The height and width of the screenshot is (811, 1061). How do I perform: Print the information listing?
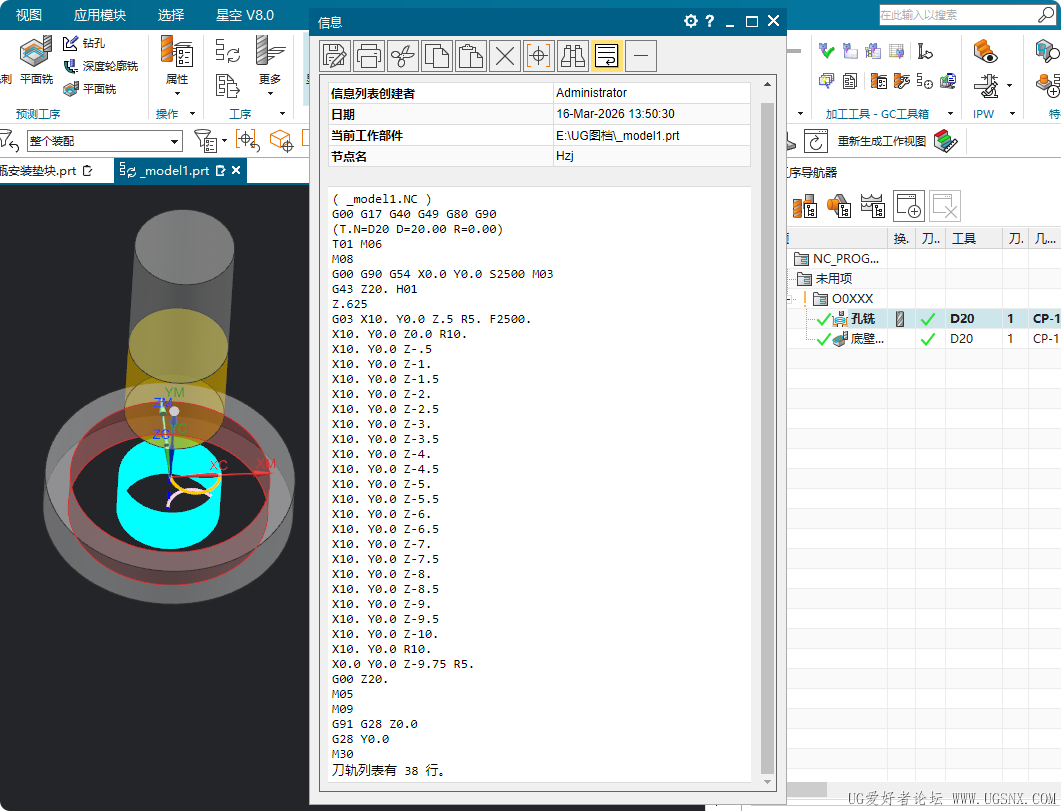[369, 56]
